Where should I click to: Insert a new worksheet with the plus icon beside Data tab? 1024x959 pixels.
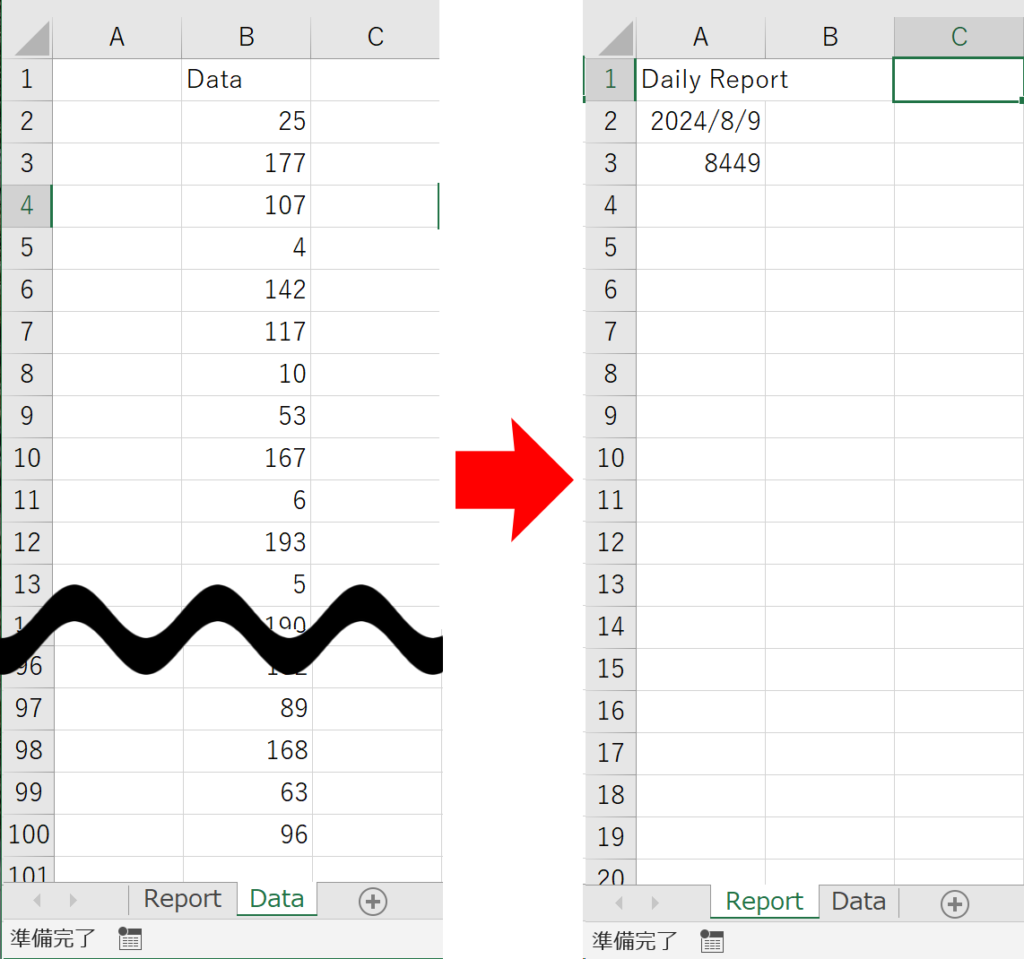[953, 903]
